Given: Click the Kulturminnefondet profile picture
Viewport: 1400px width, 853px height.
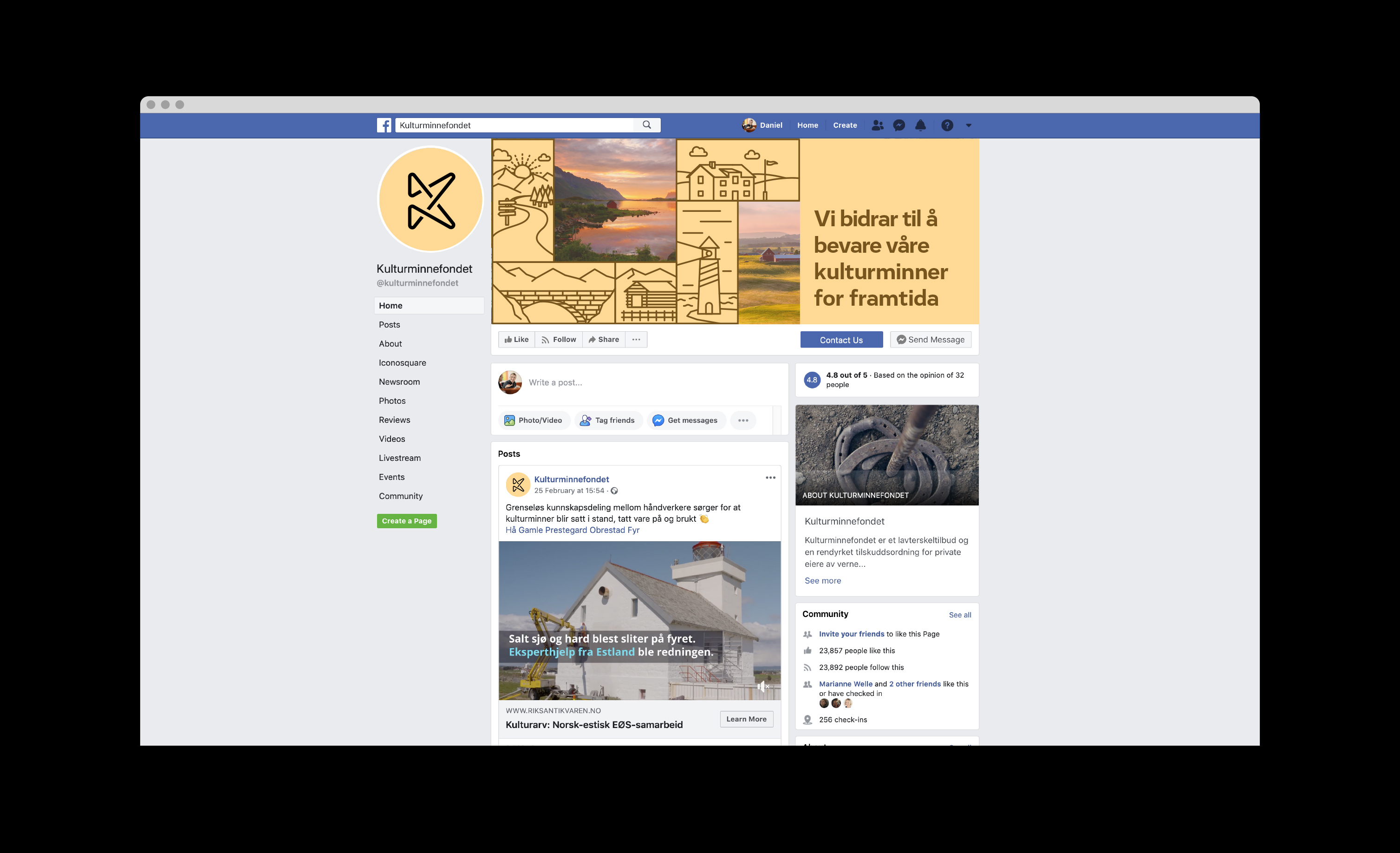Looking at the screenshot, I should tap(431, 199).
